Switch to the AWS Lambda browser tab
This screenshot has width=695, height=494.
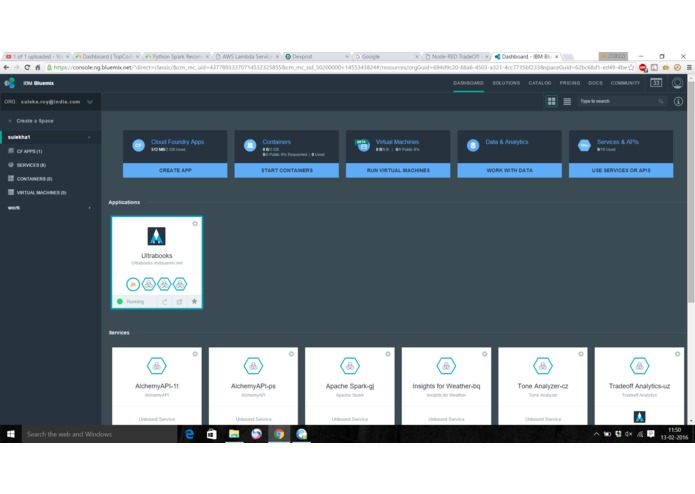click(246, 57)
